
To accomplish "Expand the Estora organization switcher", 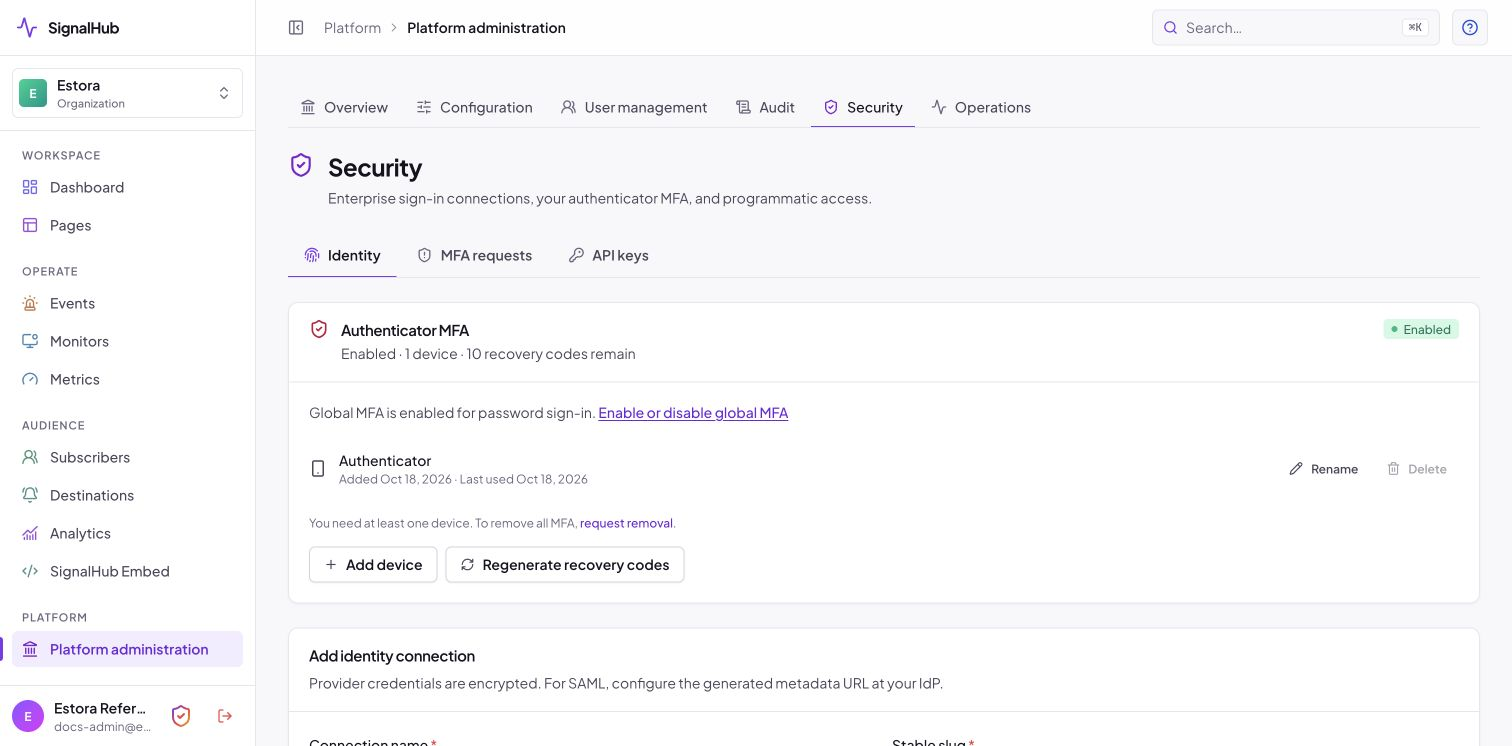I will tap(127, 93).
